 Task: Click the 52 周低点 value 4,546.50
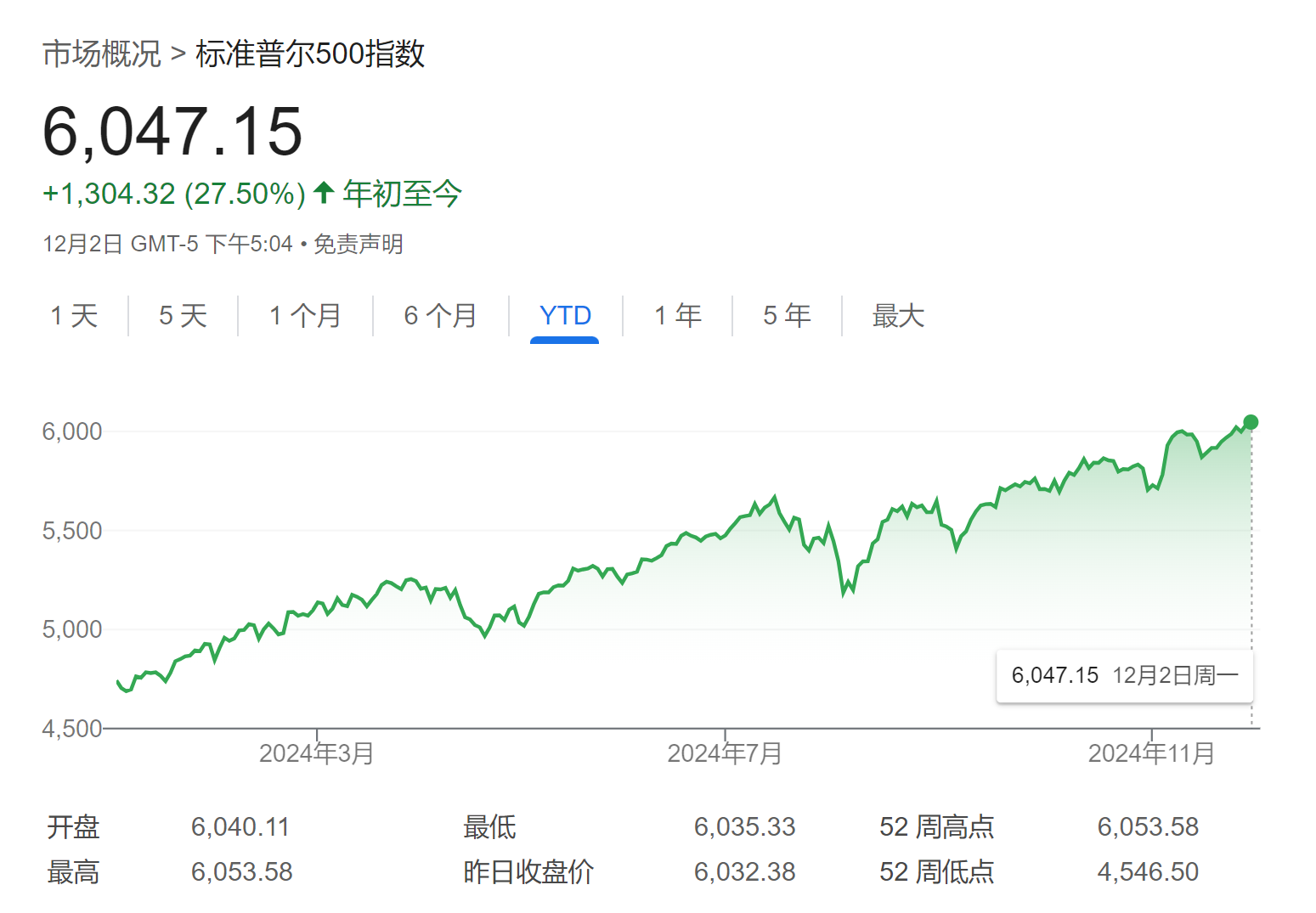pyautogui.click(x=1148, y=872)
